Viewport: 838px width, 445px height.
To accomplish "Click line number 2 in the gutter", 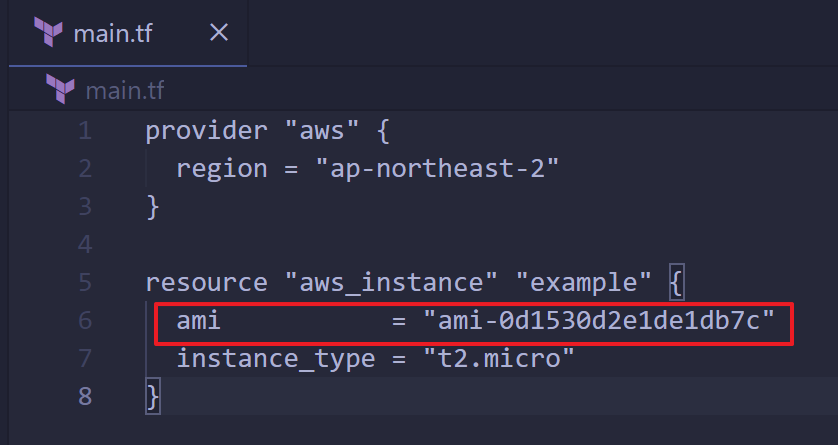I will tap(86, 169).
